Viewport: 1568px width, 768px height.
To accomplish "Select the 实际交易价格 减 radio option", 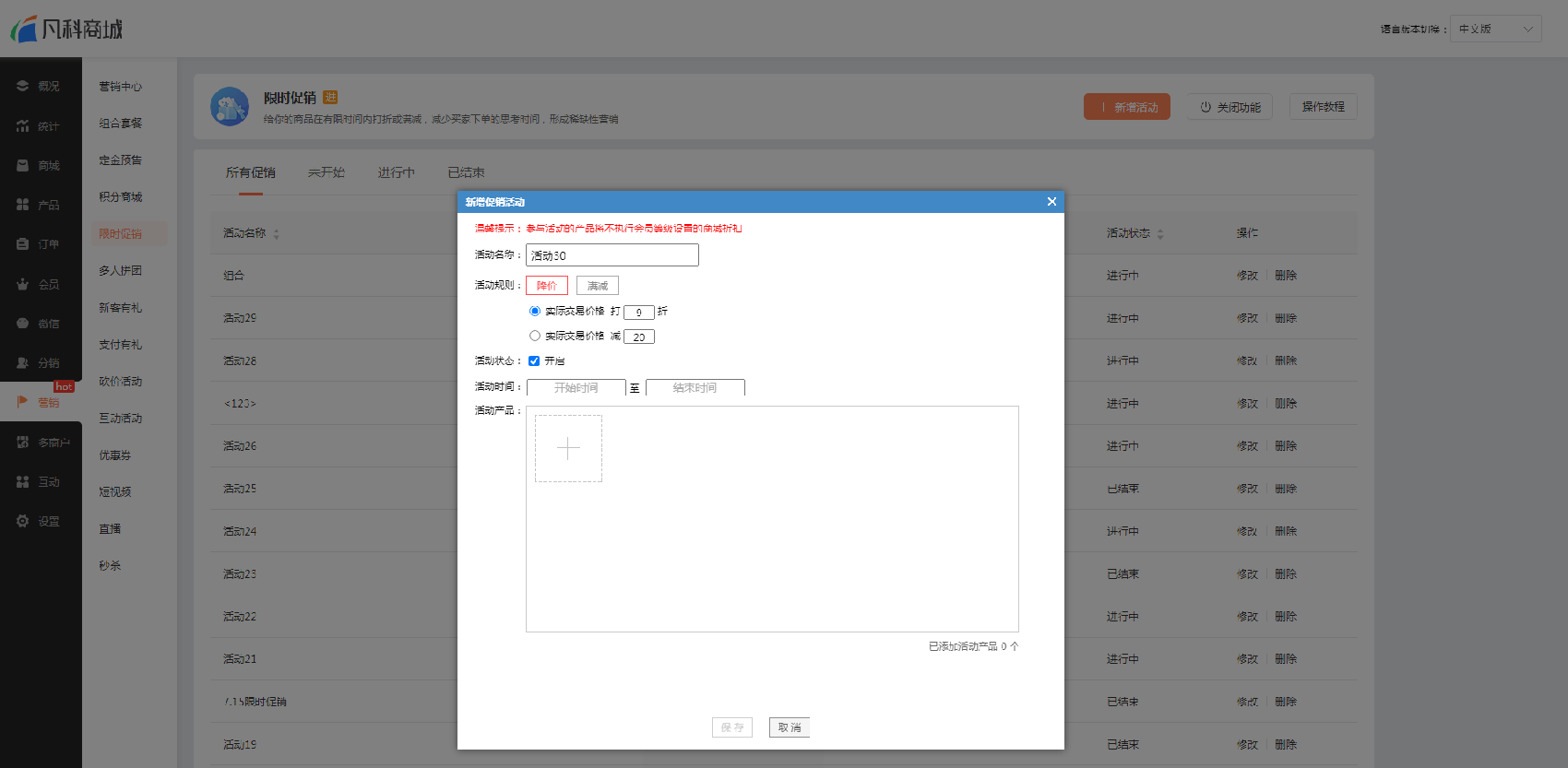I will tap(534, 336).
